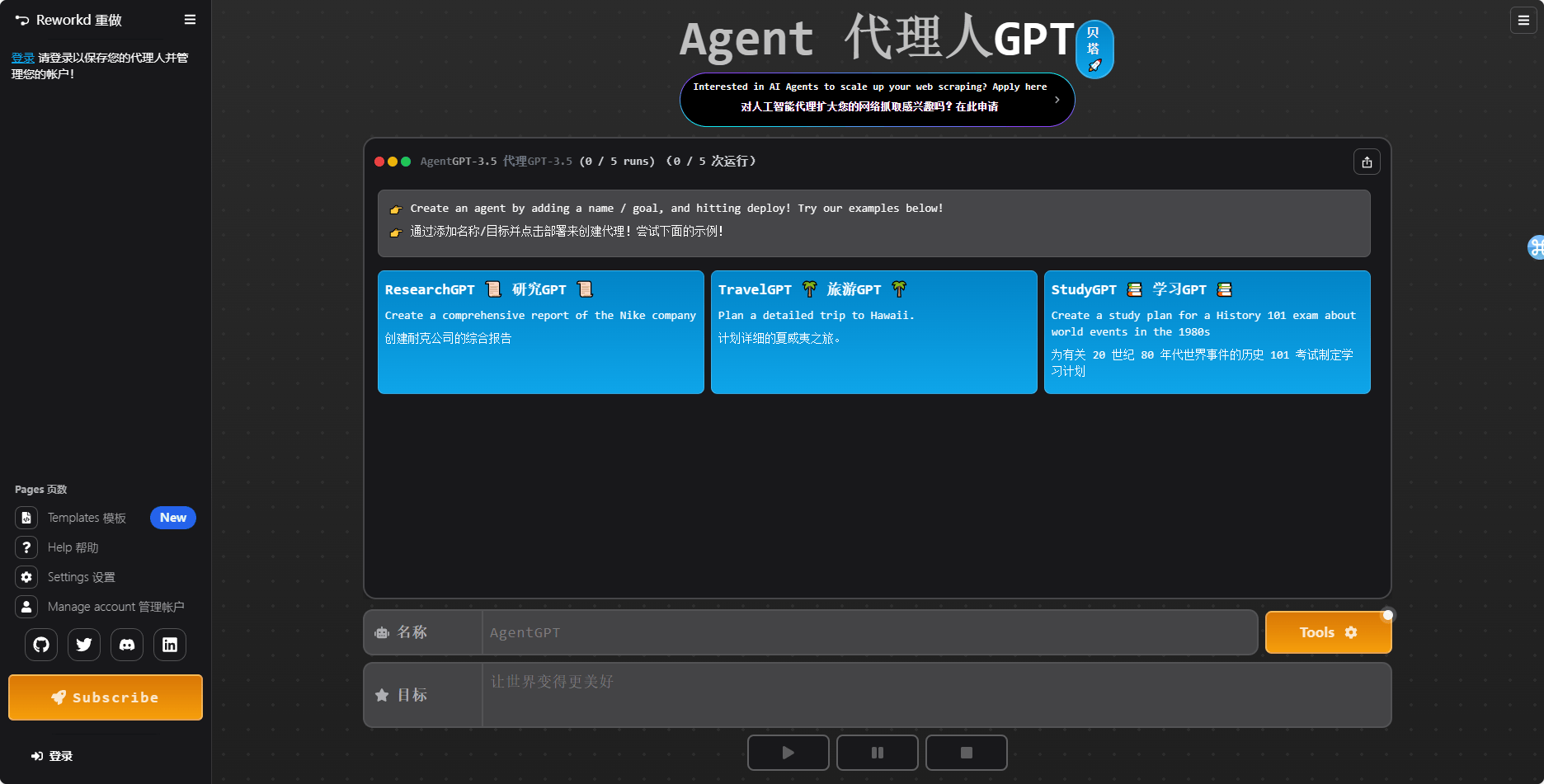Click the share icon on the agent window

(x=1367, y=162)
